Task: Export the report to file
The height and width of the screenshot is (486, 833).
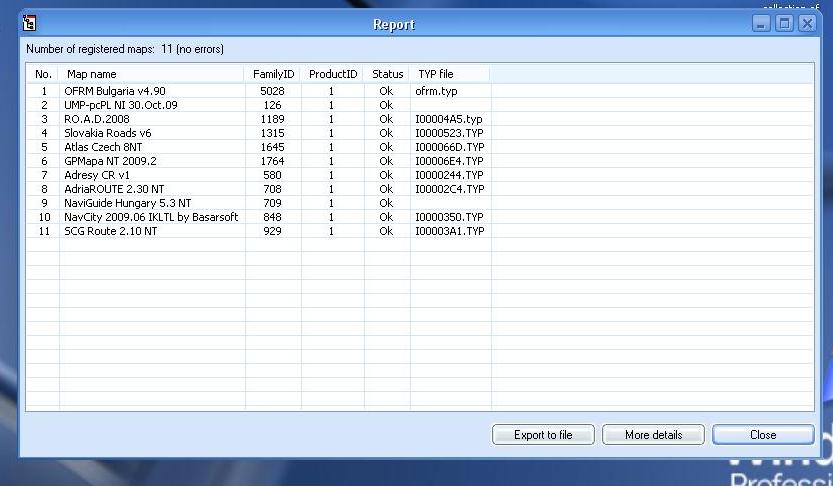Action: coord(543,434)
